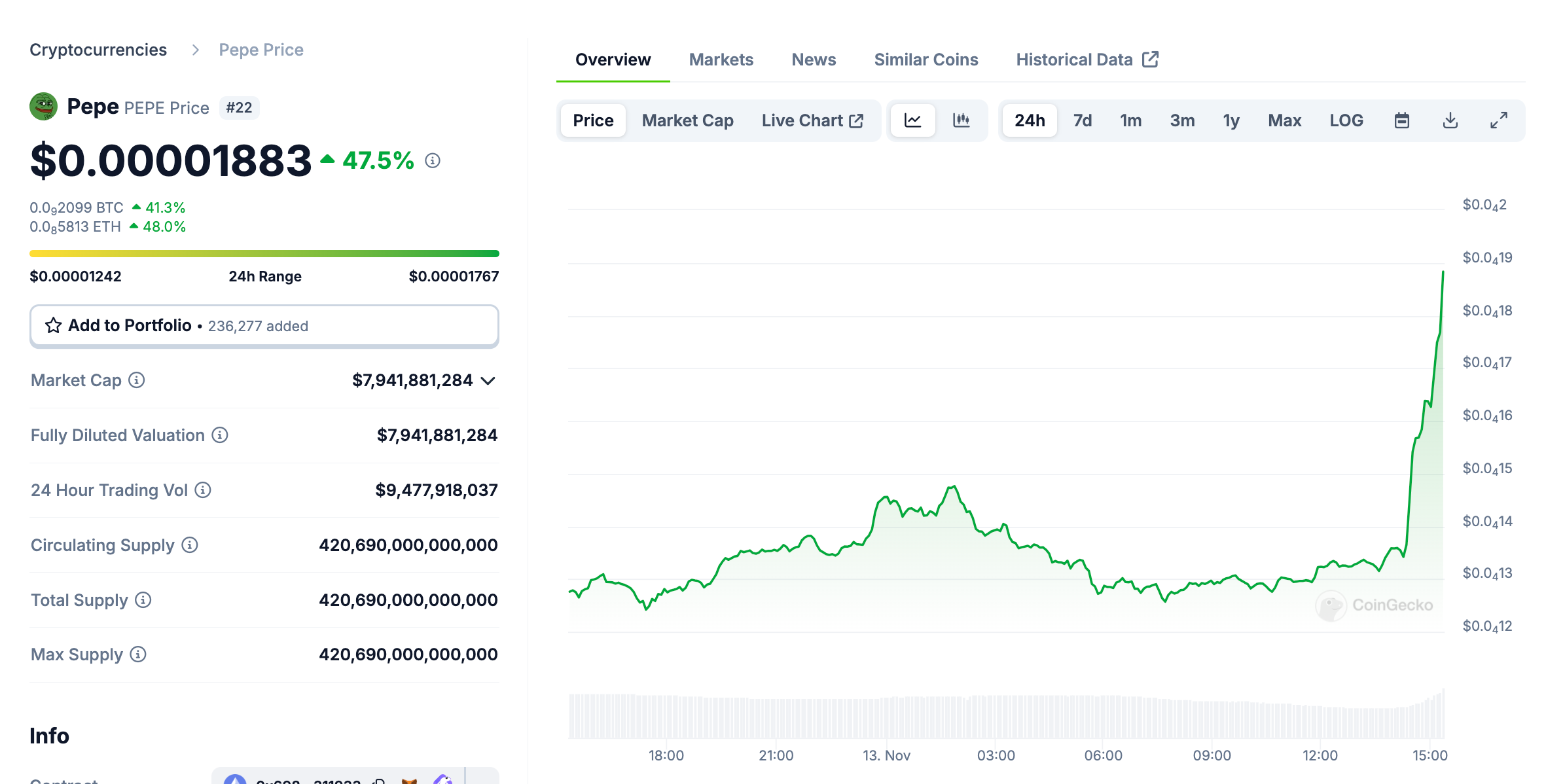Image resolution: width=1546 pixels, height=784 pixels.
Task: Click the download chart data icon
Action: (1450, 120)
